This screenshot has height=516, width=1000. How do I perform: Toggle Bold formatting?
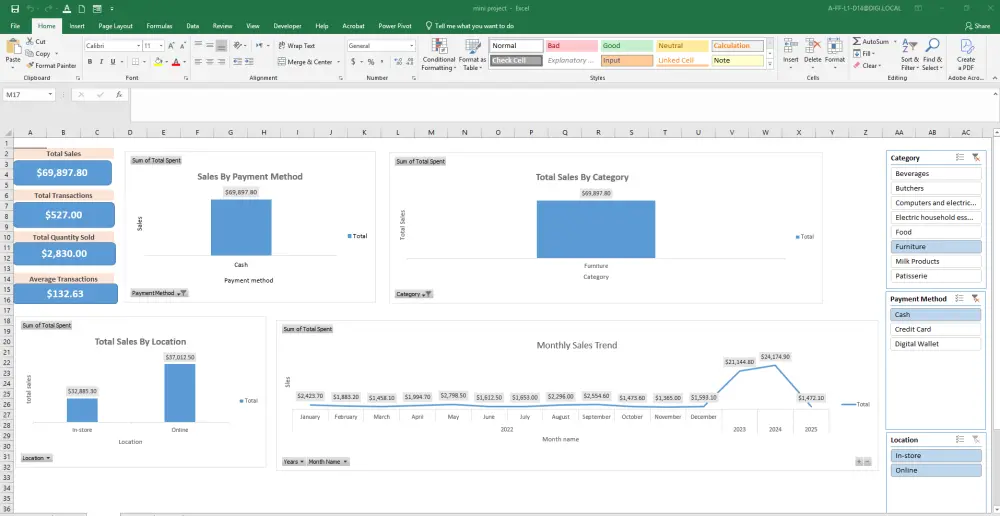click(x=90, y=62)
